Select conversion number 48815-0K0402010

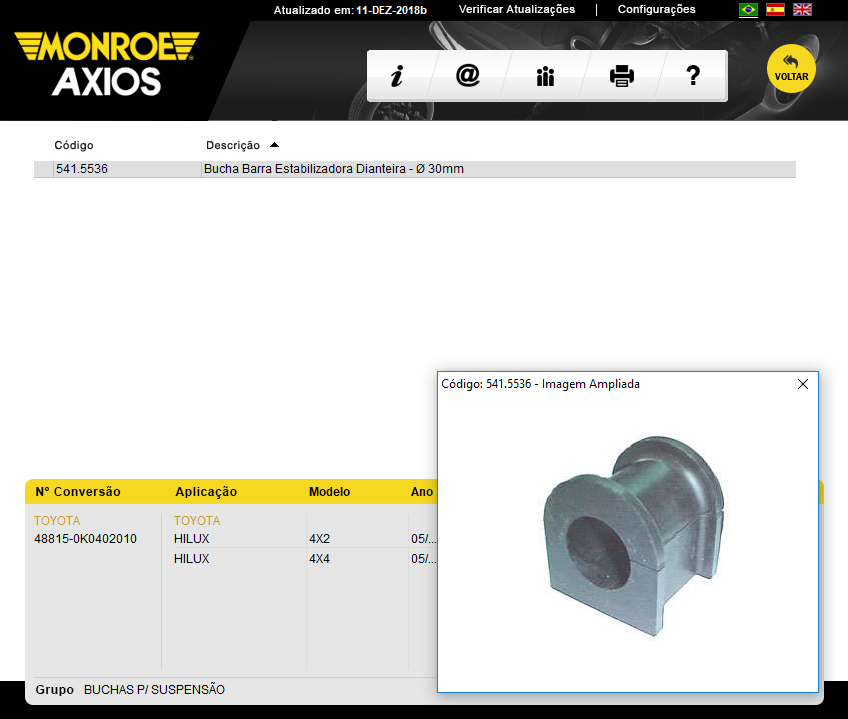tap(86, 539)
